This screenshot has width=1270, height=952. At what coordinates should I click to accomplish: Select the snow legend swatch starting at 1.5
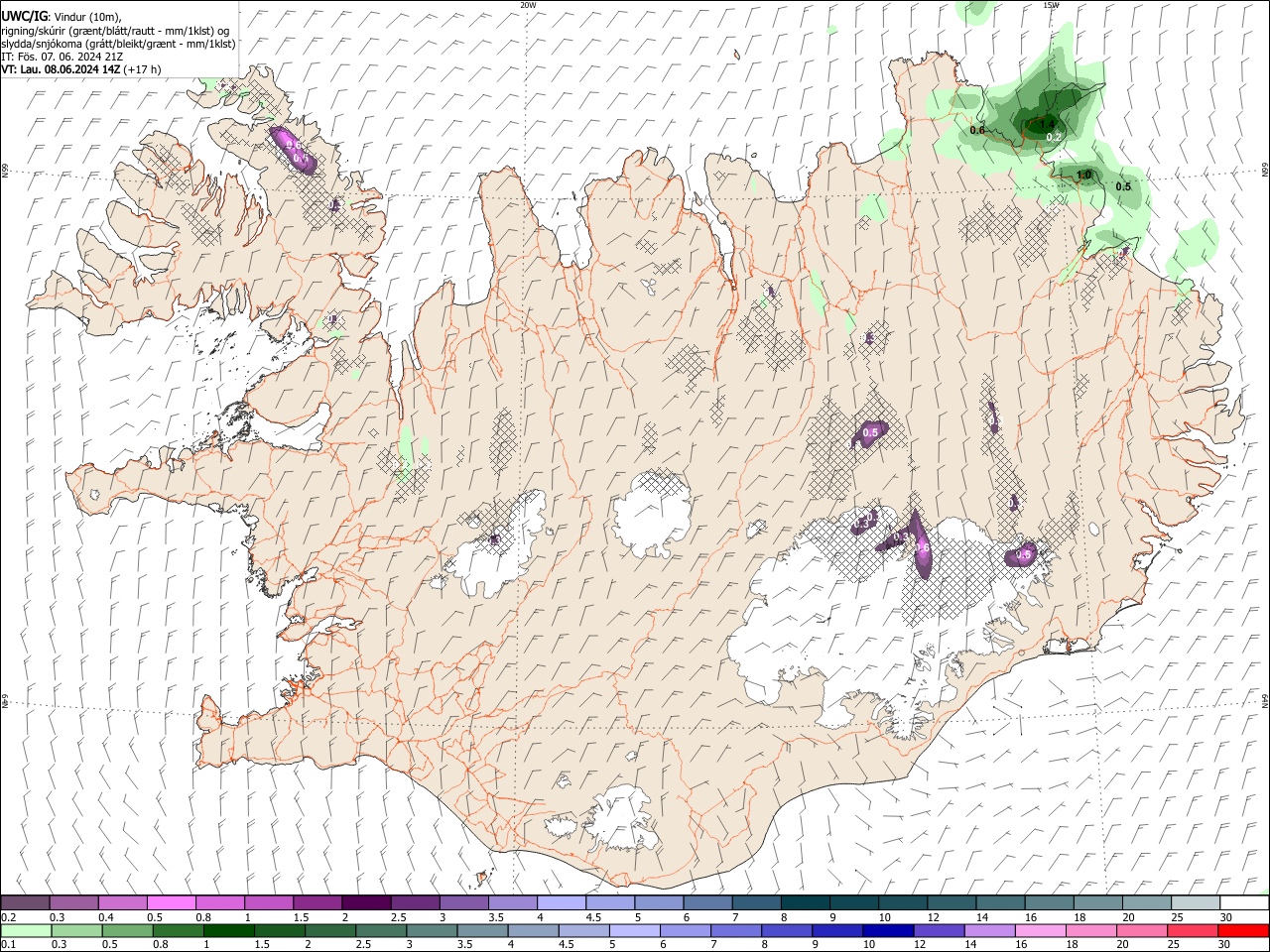pyautogui.click(x=317, y=902)
